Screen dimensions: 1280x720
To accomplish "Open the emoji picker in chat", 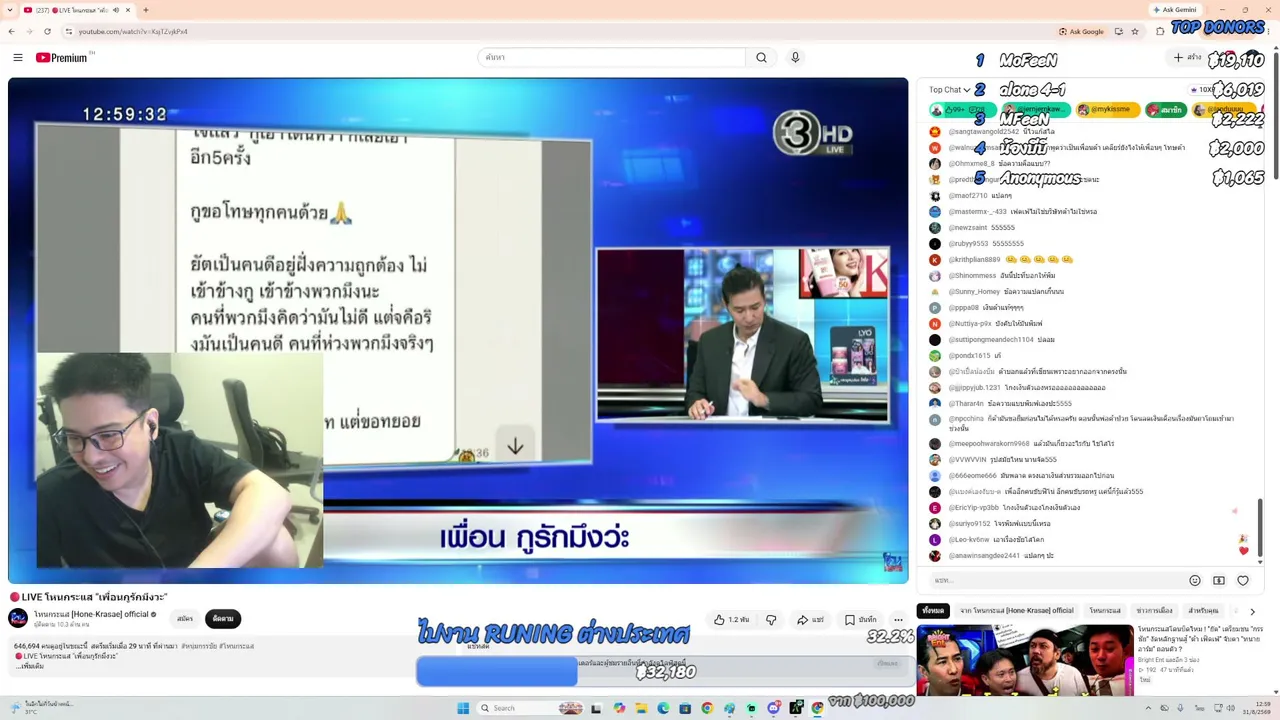I will pyautogui.click(x=1194, y=581).
